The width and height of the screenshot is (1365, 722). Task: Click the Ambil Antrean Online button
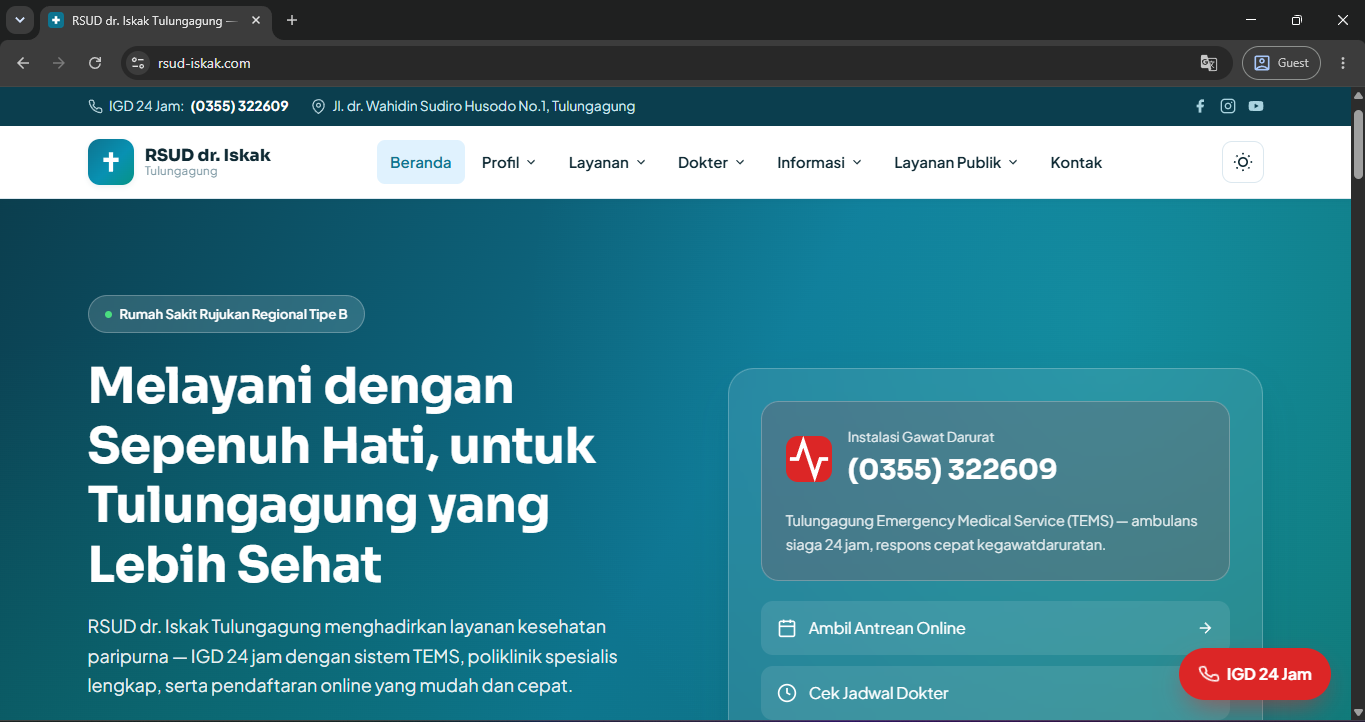pos(995,628)
